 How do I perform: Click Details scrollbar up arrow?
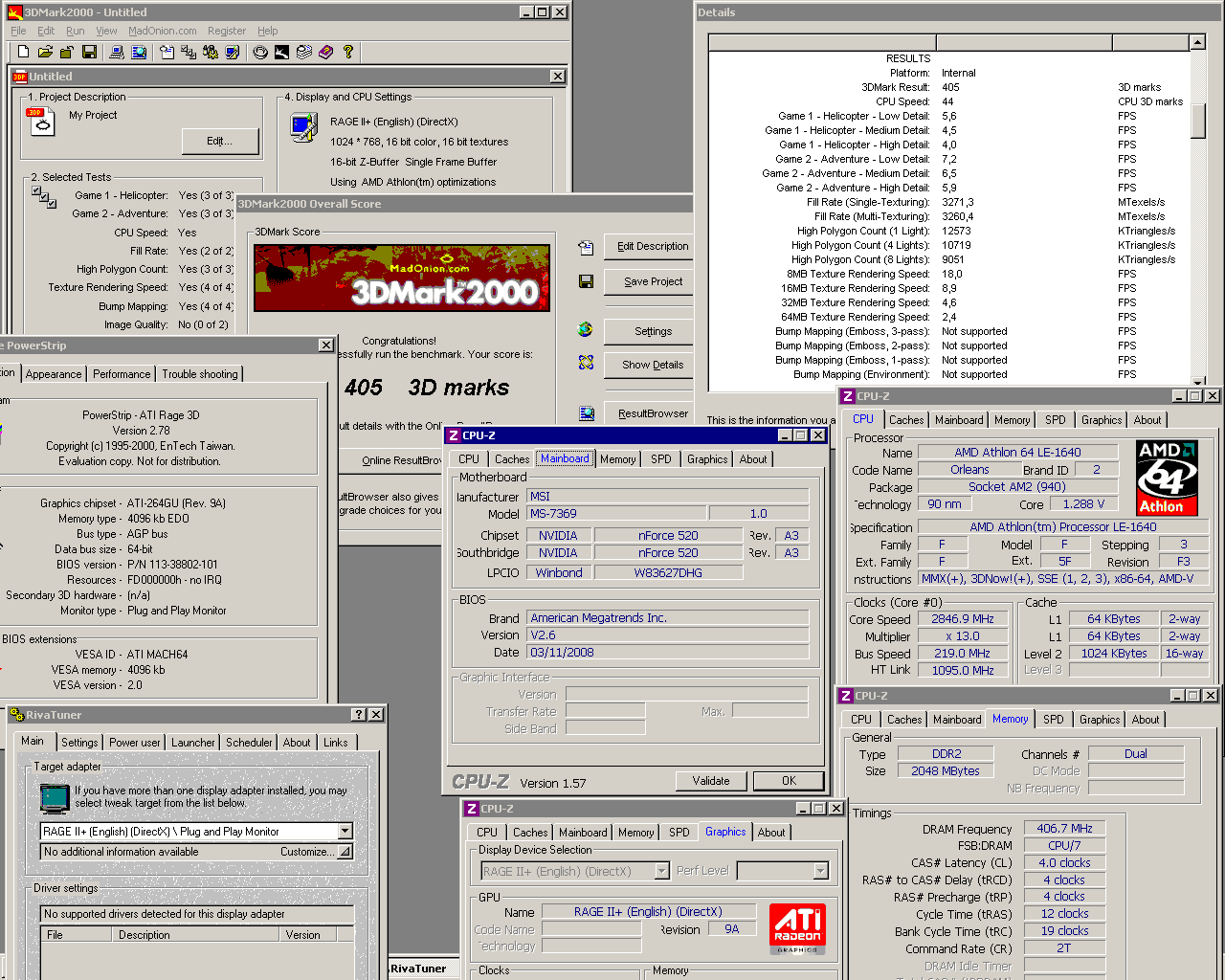[1197, 42]
